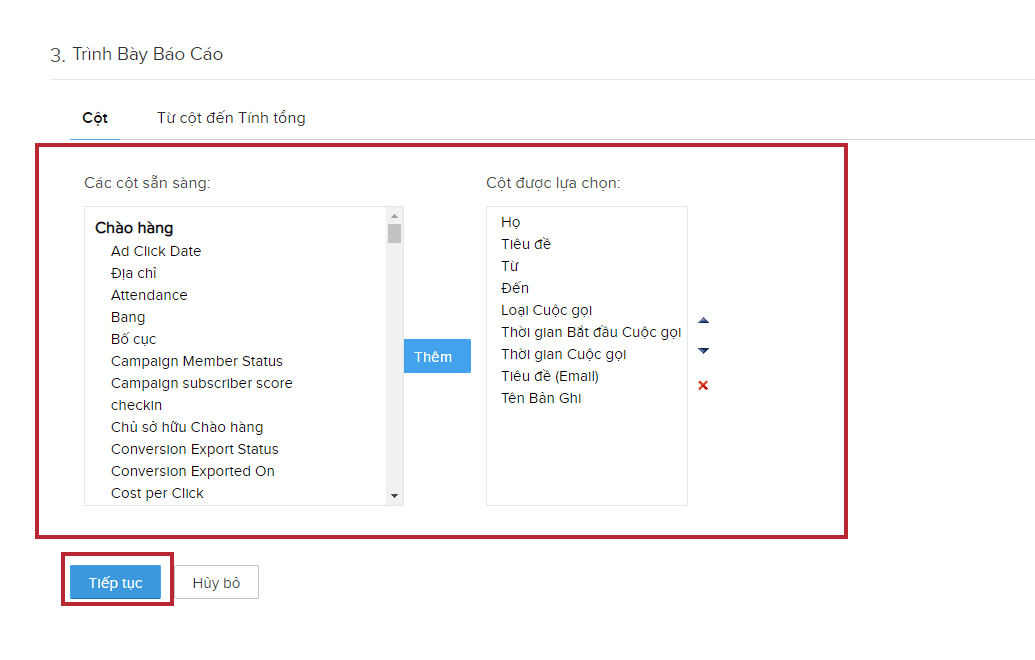Select Loại Cuộc gọi in chosen columns

(547, 310)
